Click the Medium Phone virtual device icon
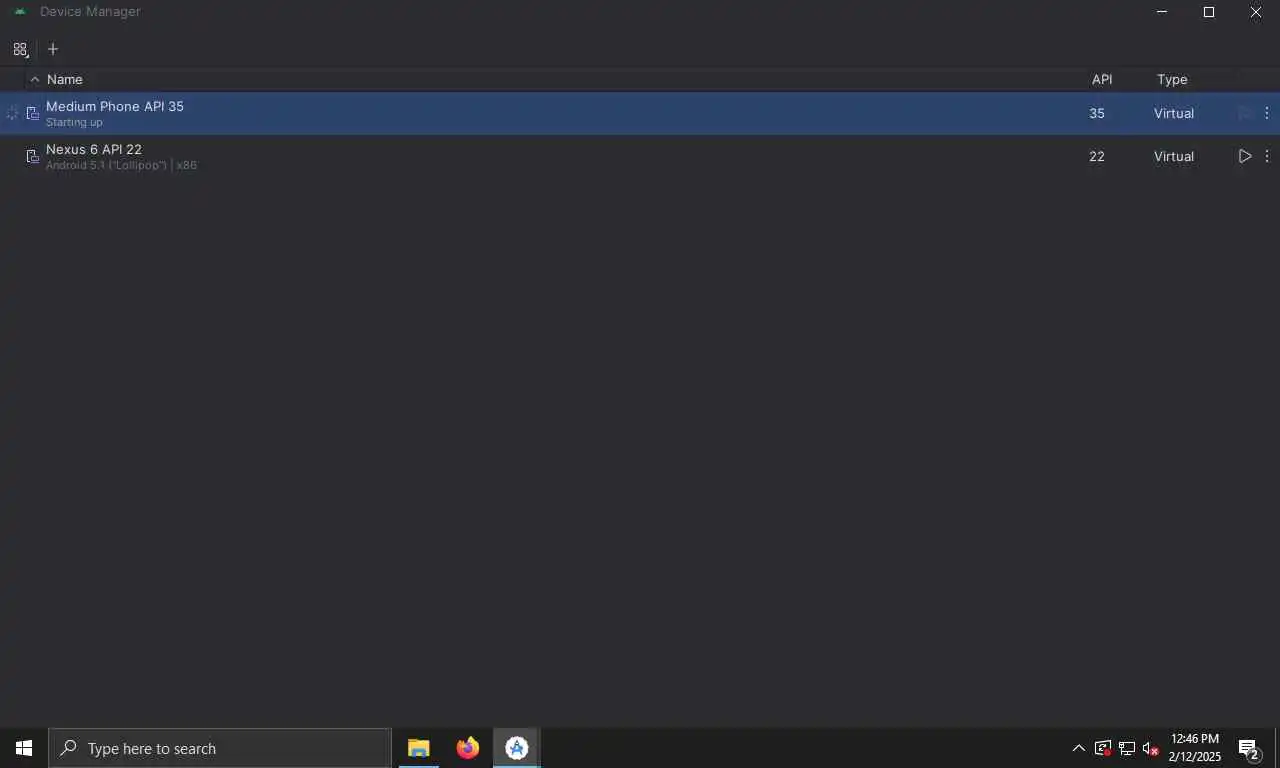Viewport: 1280px width, 768px height. tap(32, 114)
